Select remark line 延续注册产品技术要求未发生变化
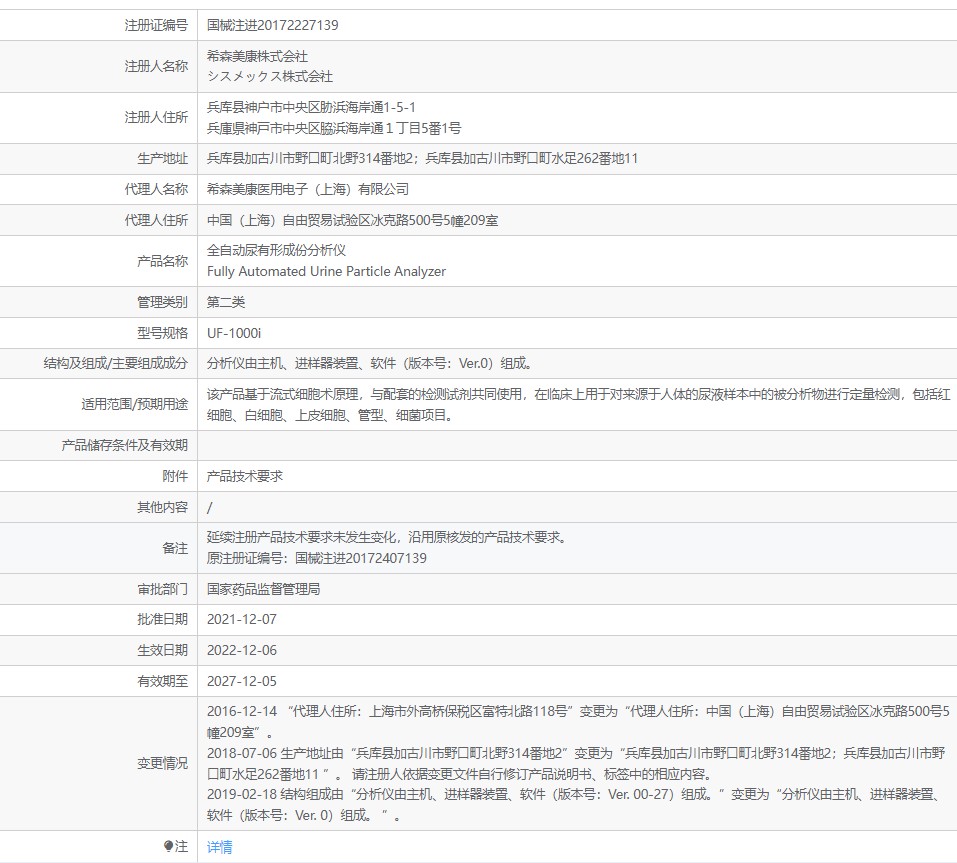The height and width of the screenshot is (863, 957). (388, 537)
